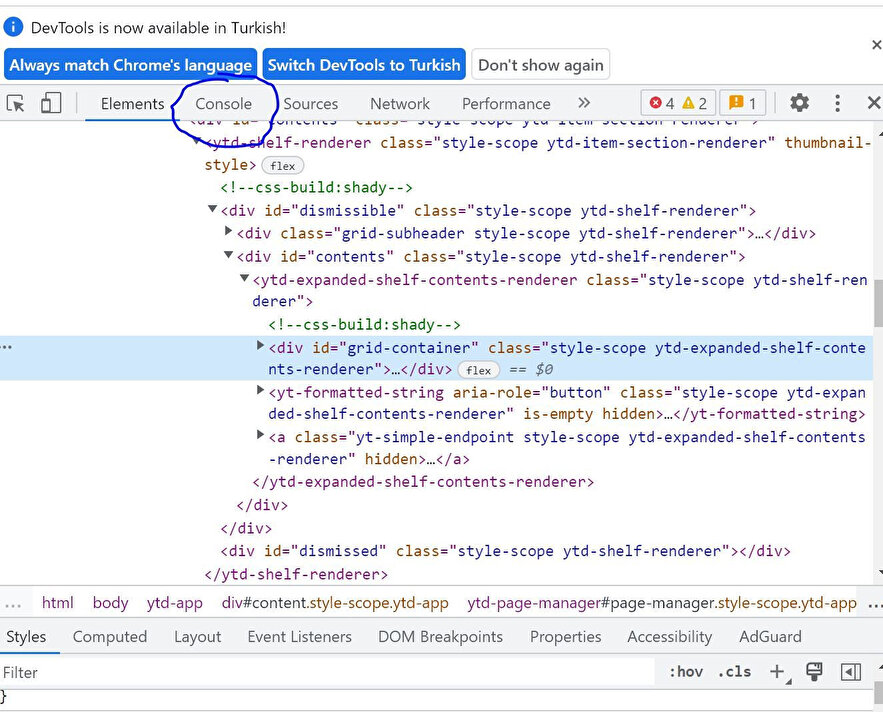Open the Network tab
883x712 pixels.
coord(400,104)
